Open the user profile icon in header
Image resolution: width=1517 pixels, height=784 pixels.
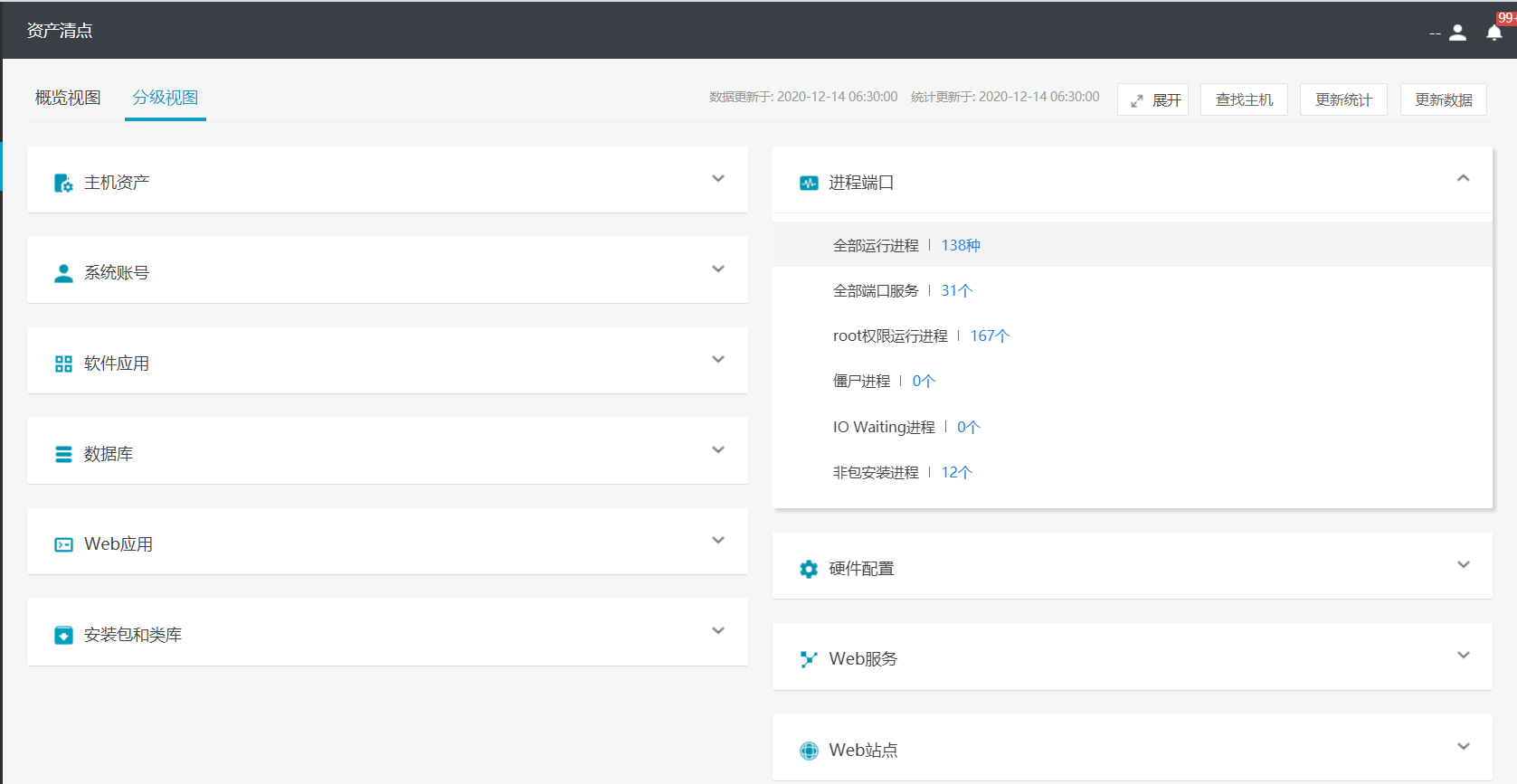tap(1457, 33)
